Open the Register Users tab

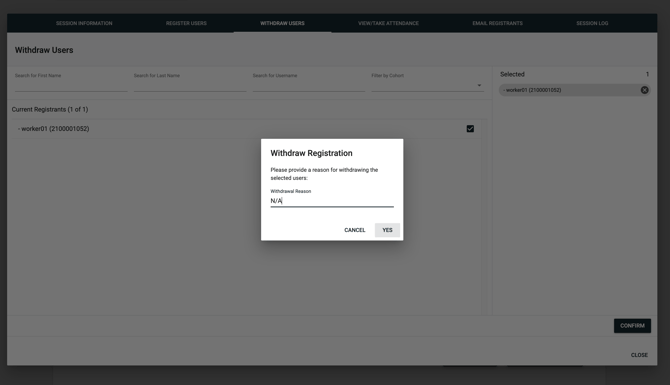(186, 23)
